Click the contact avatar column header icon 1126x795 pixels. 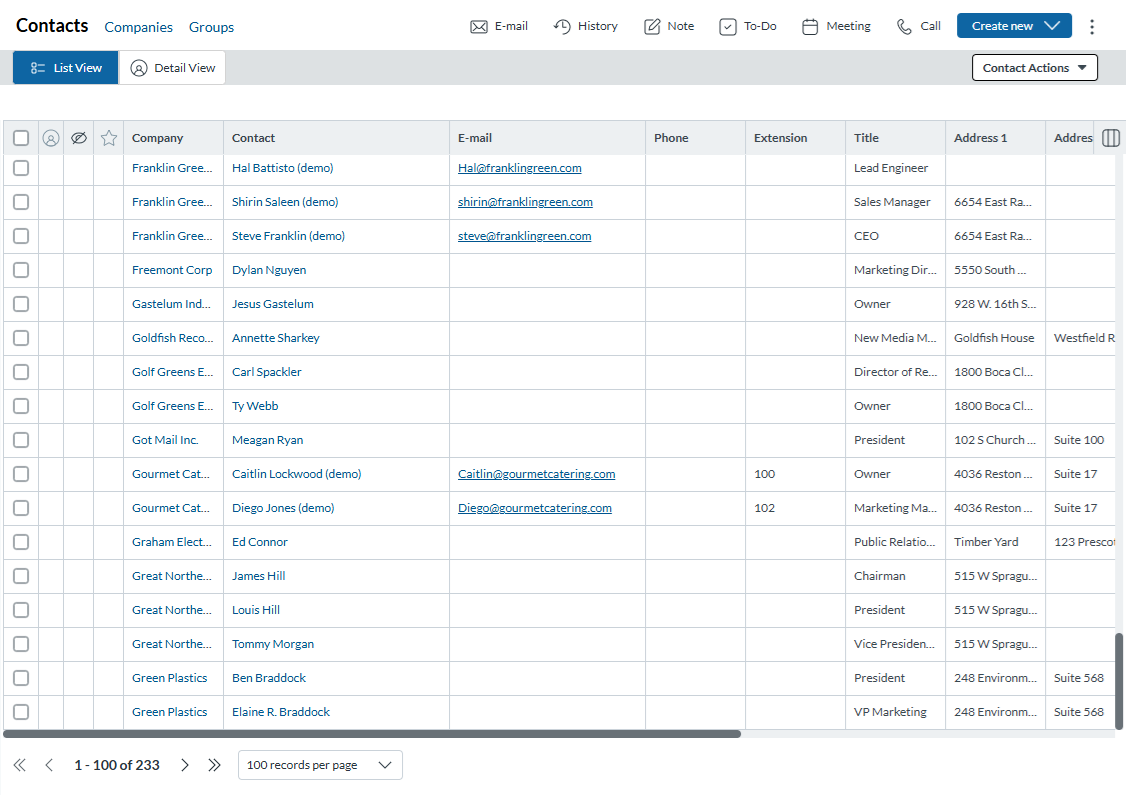(x=50, y=138)
